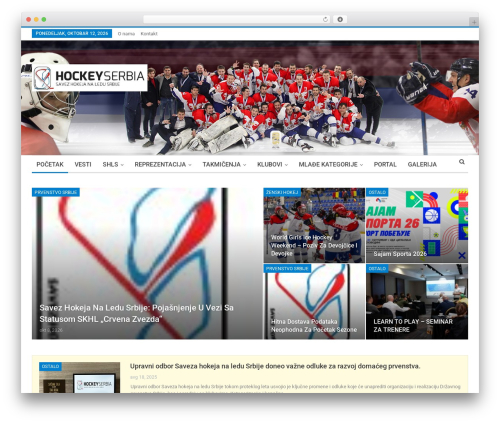Click the Upravni odbor article thumbnail image
Image resolution: width=500 pixels, height=423 pixels.
point(79,378)
